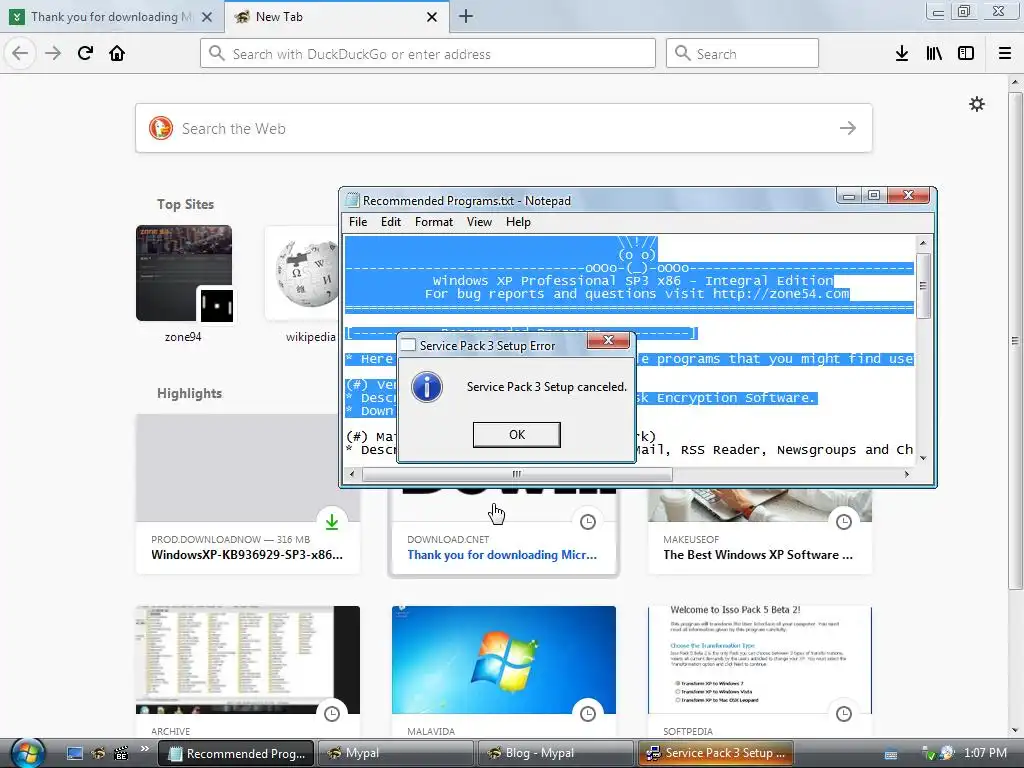The height and width of the screenshot is (768, 1024).
Task: Toggle the sidebar icon in the browser toolbar
Action: 966,54
